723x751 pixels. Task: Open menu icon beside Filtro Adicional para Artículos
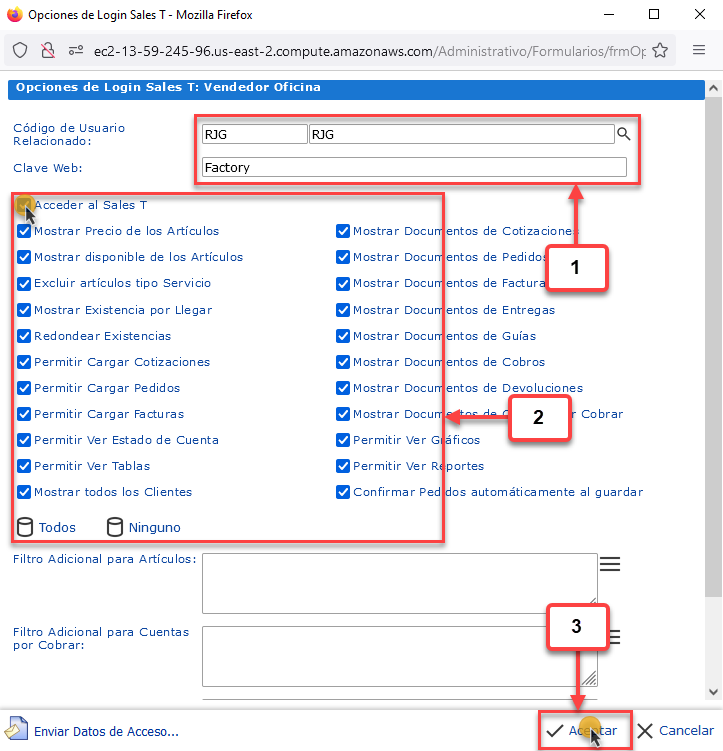click(609, 565)
